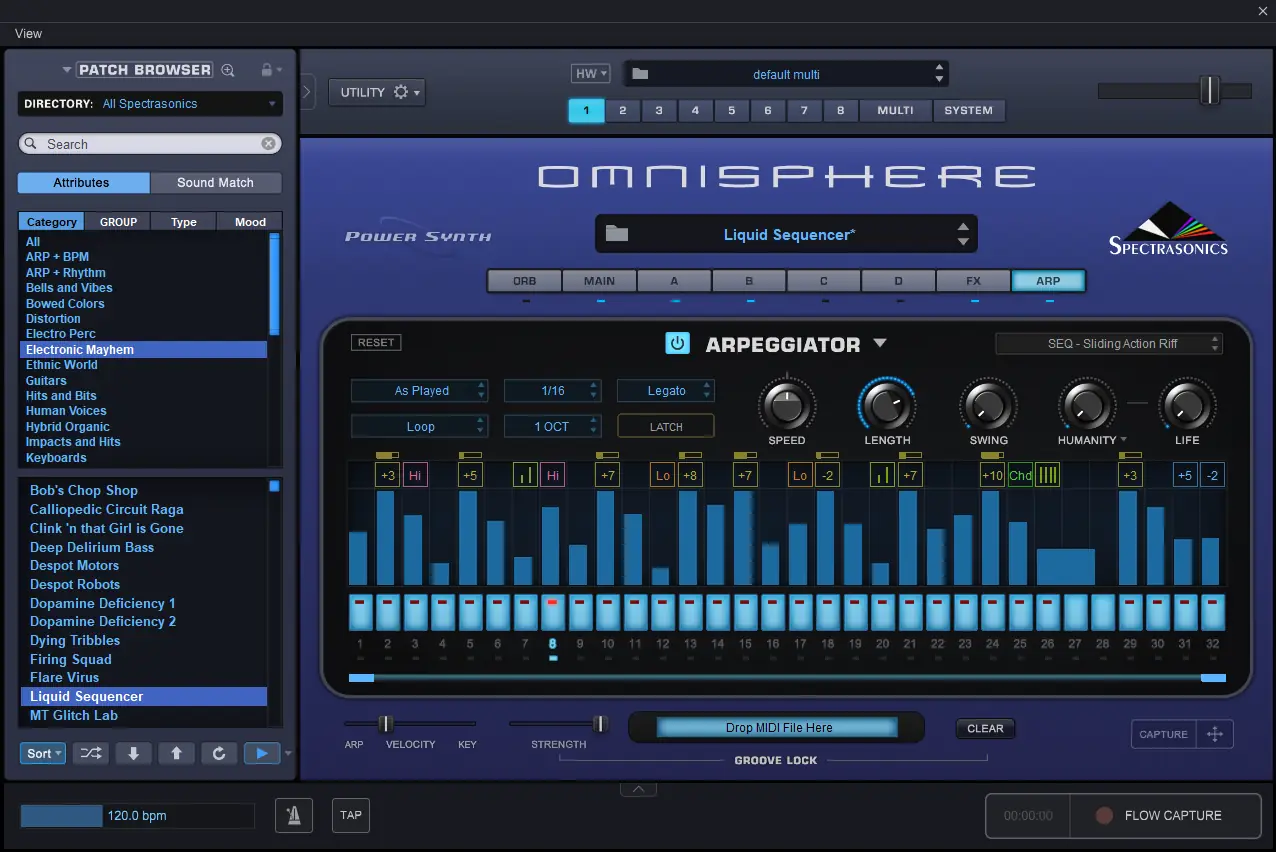The width and height of the screenshot is (1276, 852).
Task: Click the 120.0 bpm tempo field
Action: (x=137, y=815)
